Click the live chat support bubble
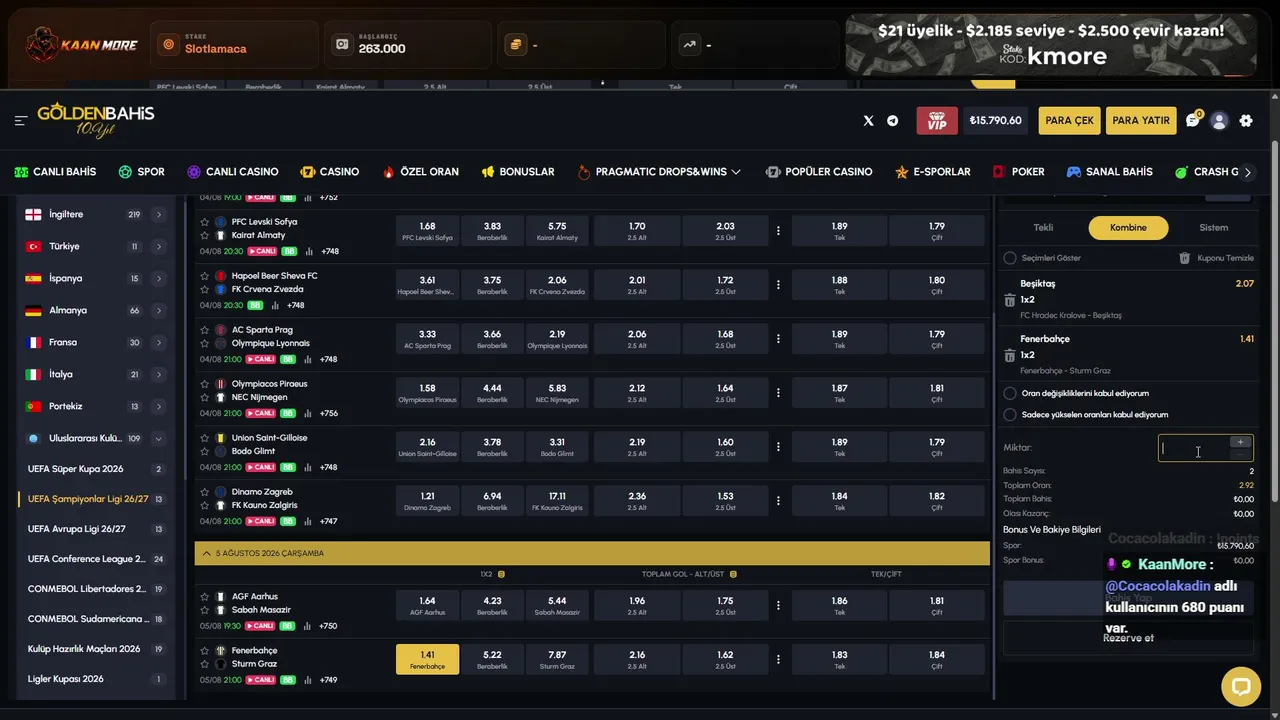Screen dimensions: 1280x720 1241,686
